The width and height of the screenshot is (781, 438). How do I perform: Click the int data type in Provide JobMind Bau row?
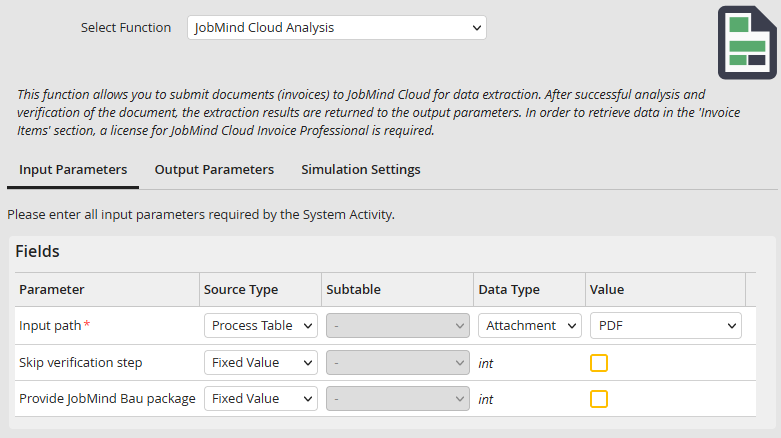486,399
